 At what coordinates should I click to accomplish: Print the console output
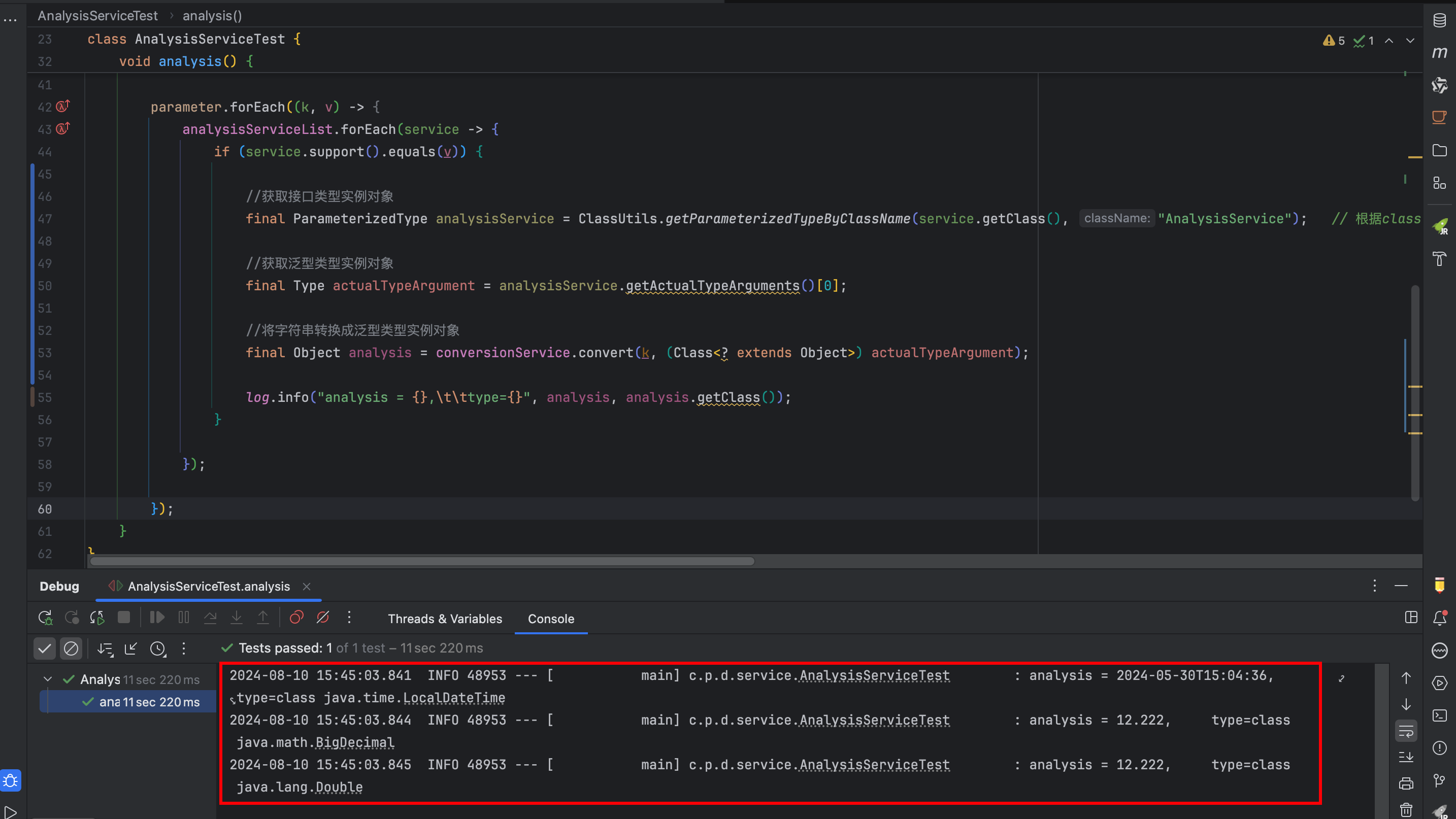click(x=1406, y=783)
